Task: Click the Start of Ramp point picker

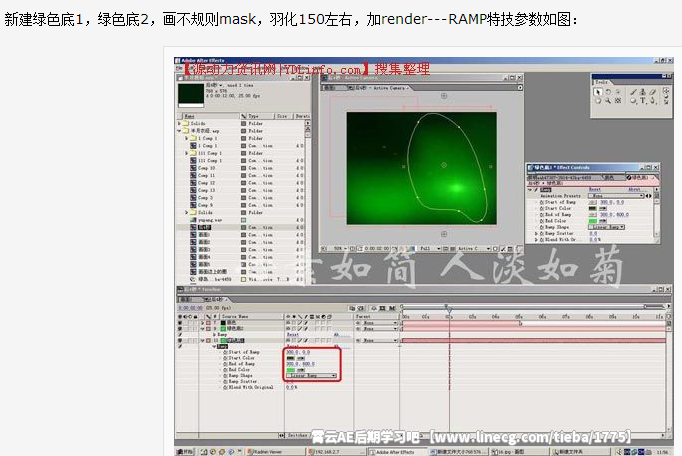Action: coord(592,202)
